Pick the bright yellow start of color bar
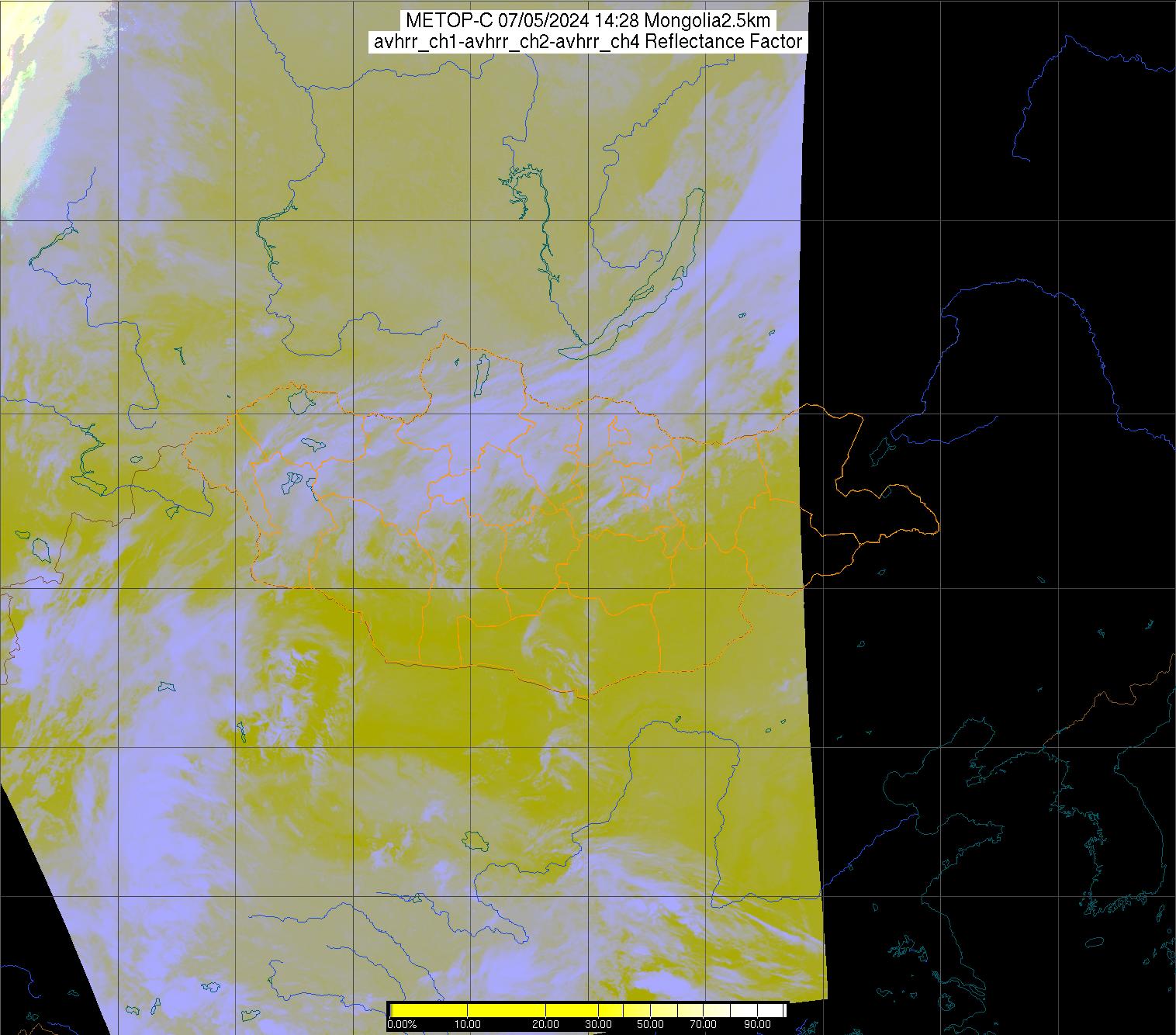This screenshot has height=1035, width=1176. 411,1010
